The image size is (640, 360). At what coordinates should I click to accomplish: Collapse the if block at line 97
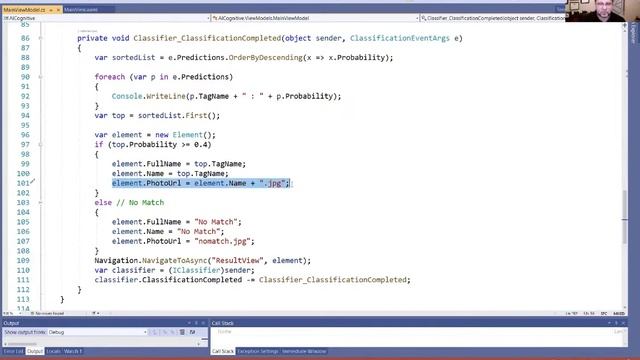pos(40,144)
